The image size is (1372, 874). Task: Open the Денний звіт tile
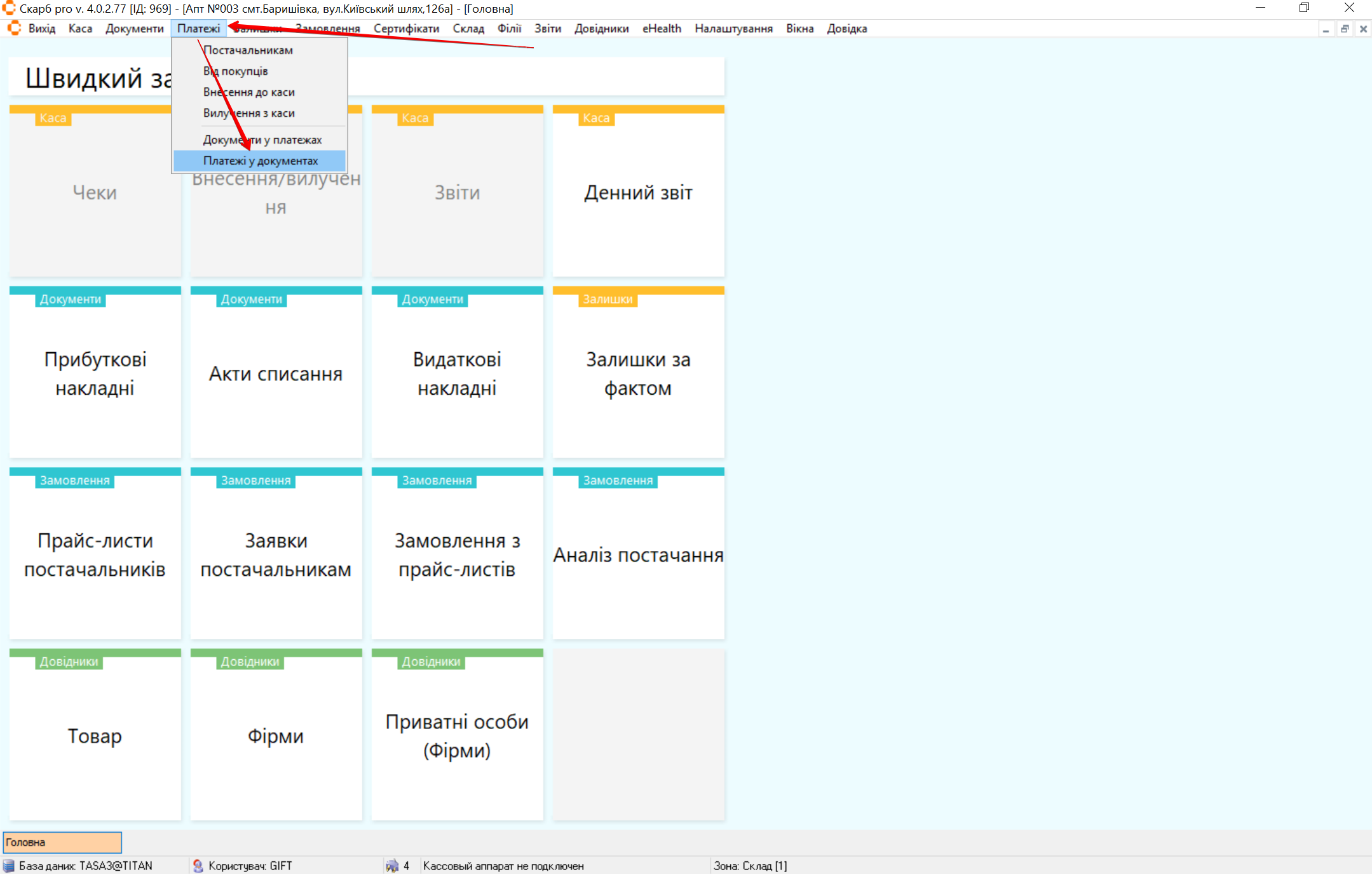(x=638, y=193)
